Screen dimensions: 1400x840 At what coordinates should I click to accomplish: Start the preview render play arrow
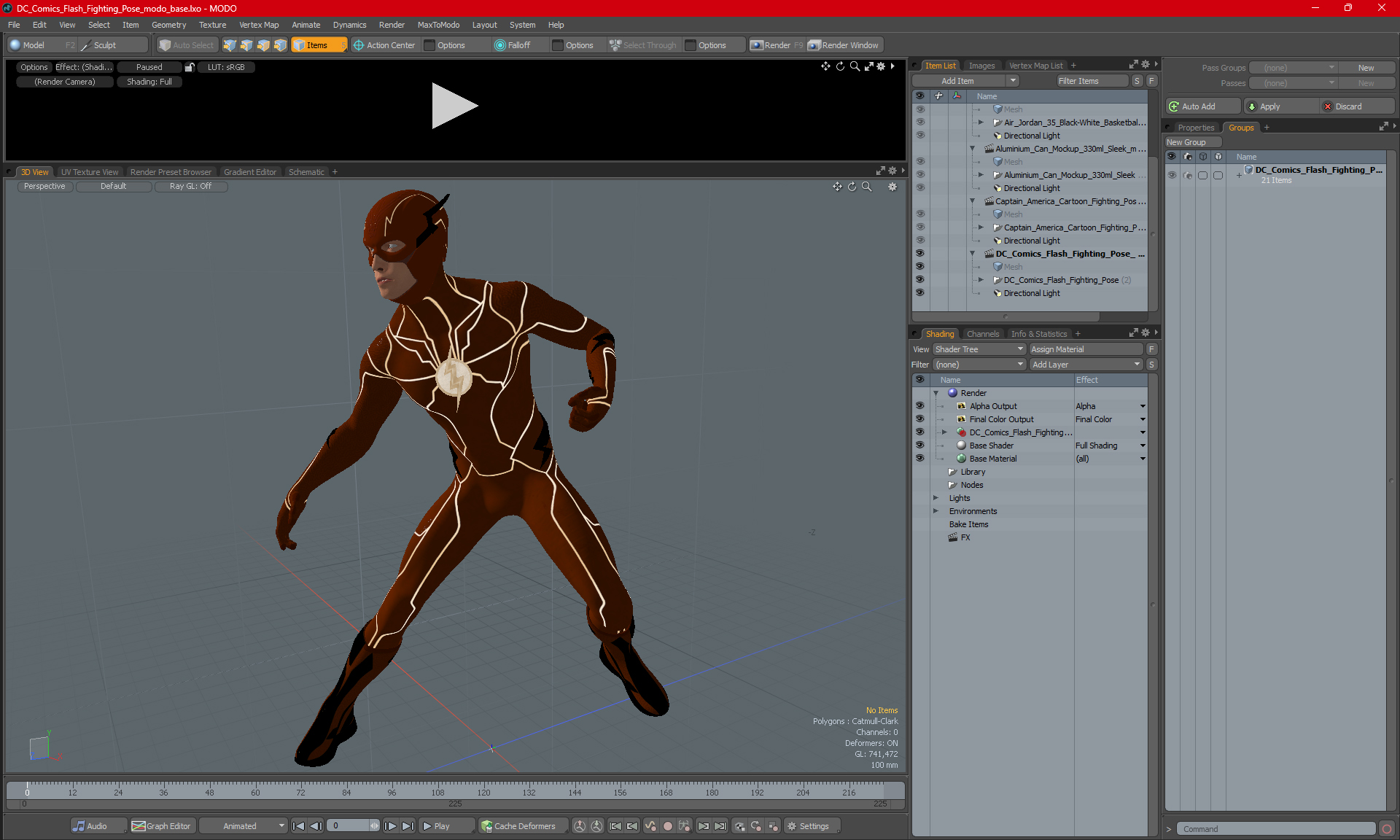(x=454, y=106)
